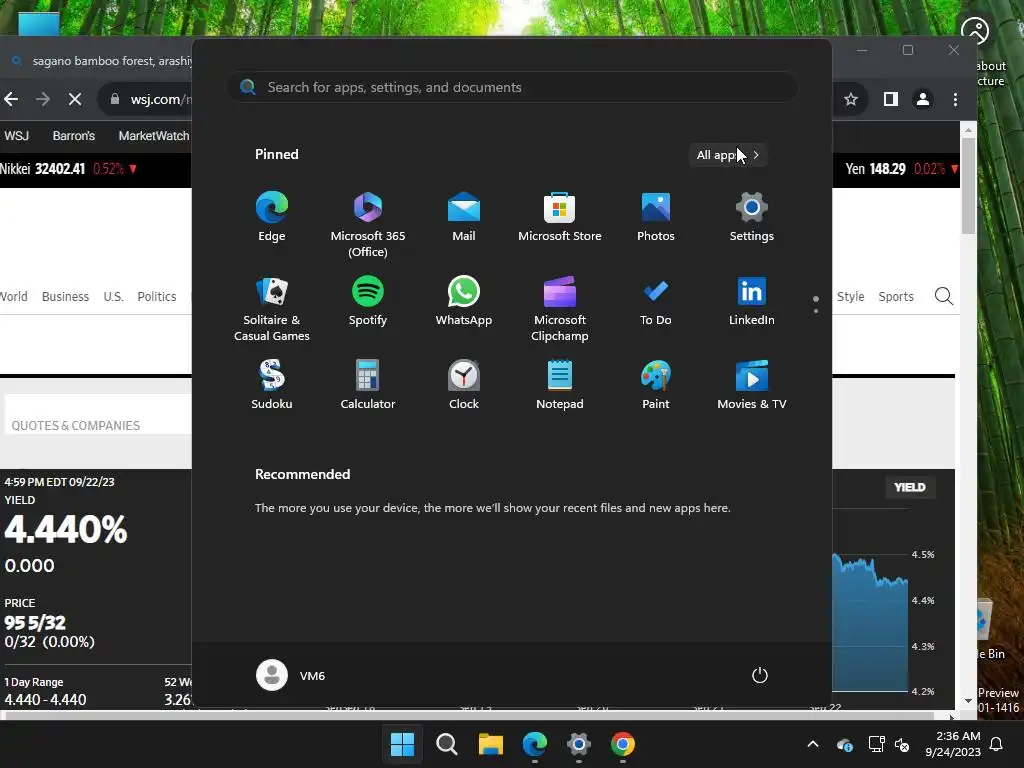1024x768 pixels.
Task: Click the WSJ link in the top bar
Action: coord(16,136)
